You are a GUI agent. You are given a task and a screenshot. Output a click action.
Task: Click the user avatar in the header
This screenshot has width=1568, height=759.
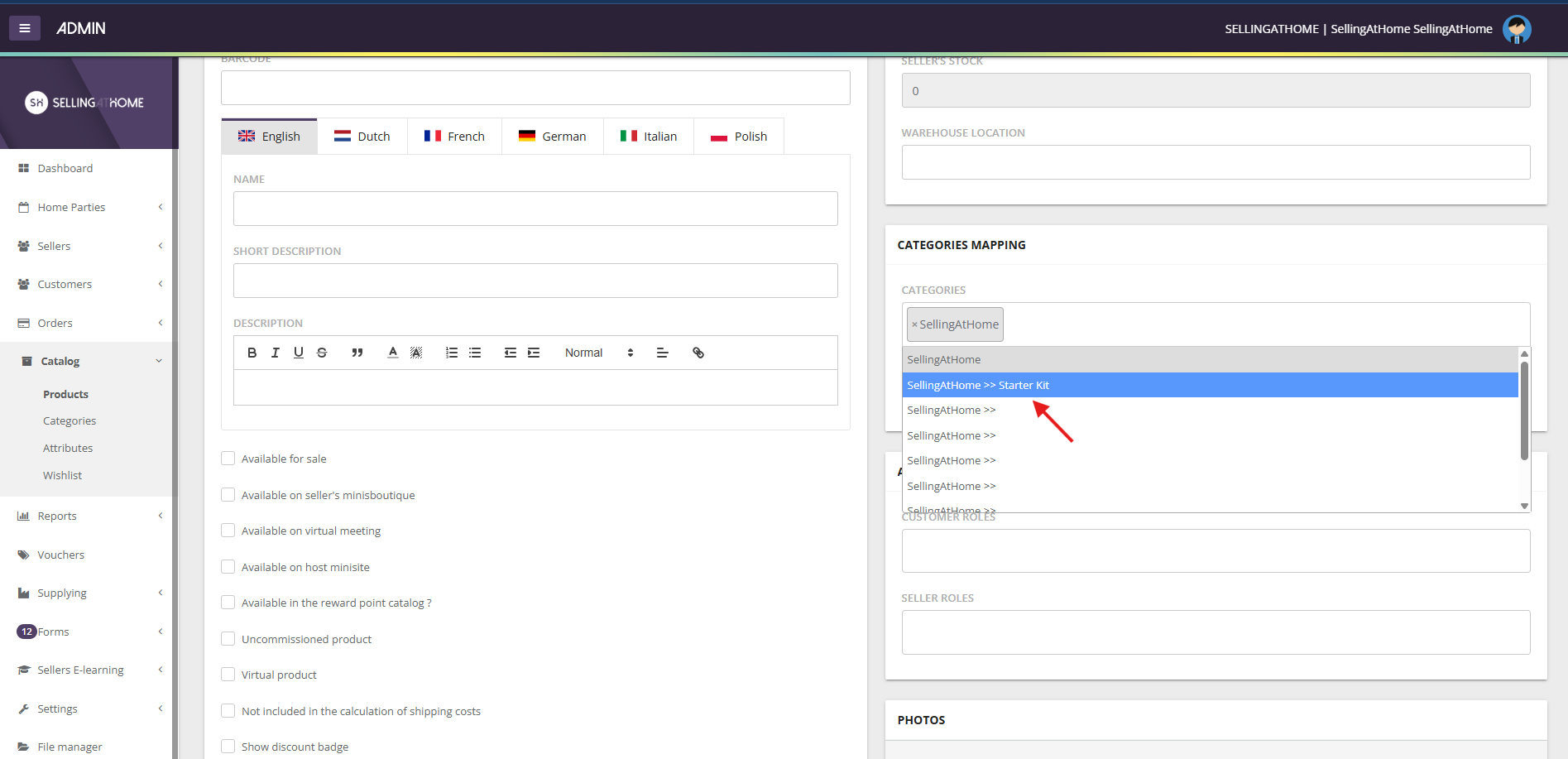[x=1516, y=29]
